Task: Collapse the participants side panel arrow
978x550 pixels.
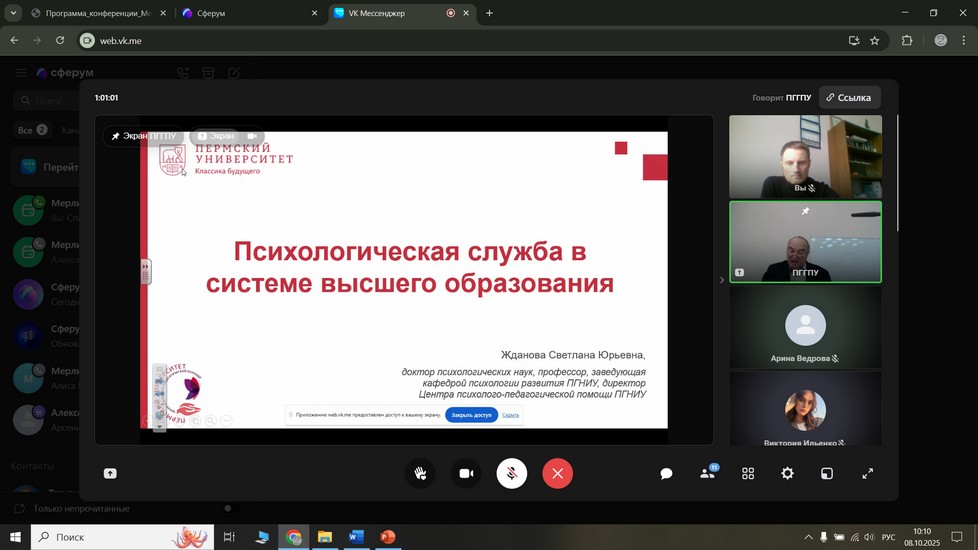Action: (x=722, y=280)
